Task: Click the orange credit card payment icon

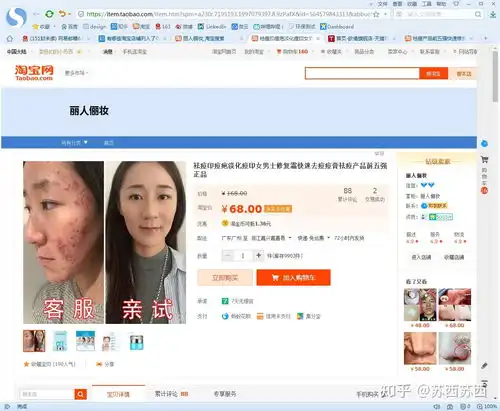Action: click(x=260, y=316)
